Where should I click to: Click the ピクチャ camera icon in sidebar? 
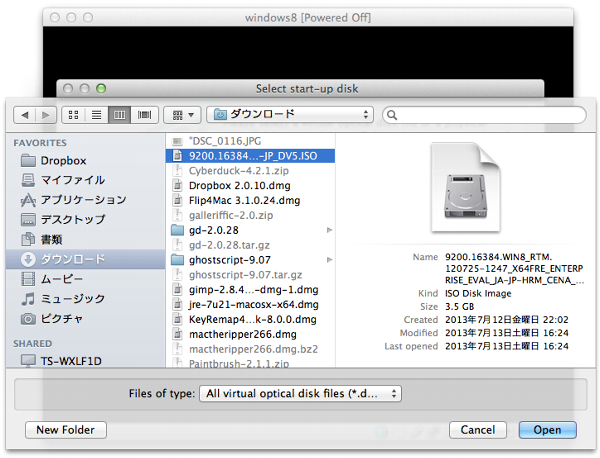point(28,319)
